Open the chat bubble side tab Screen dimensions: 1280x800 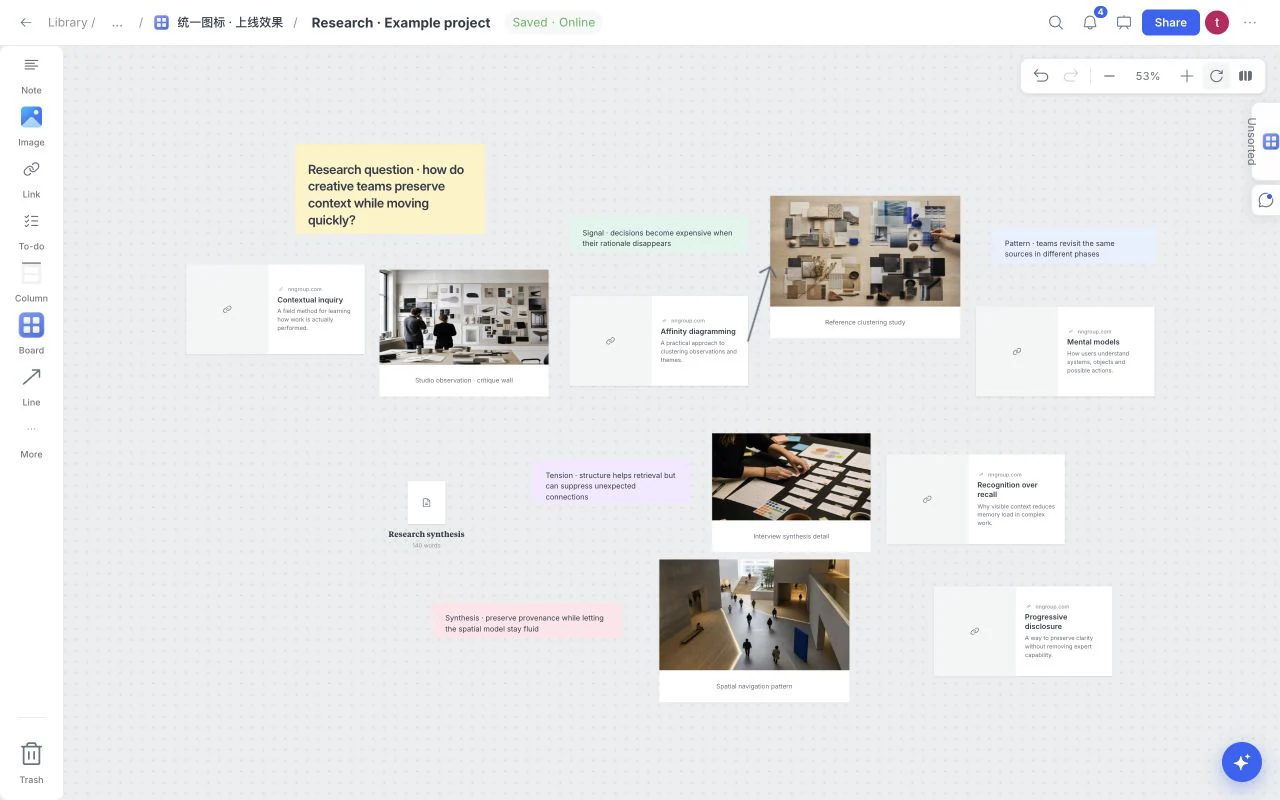[x=1266, y=200]
